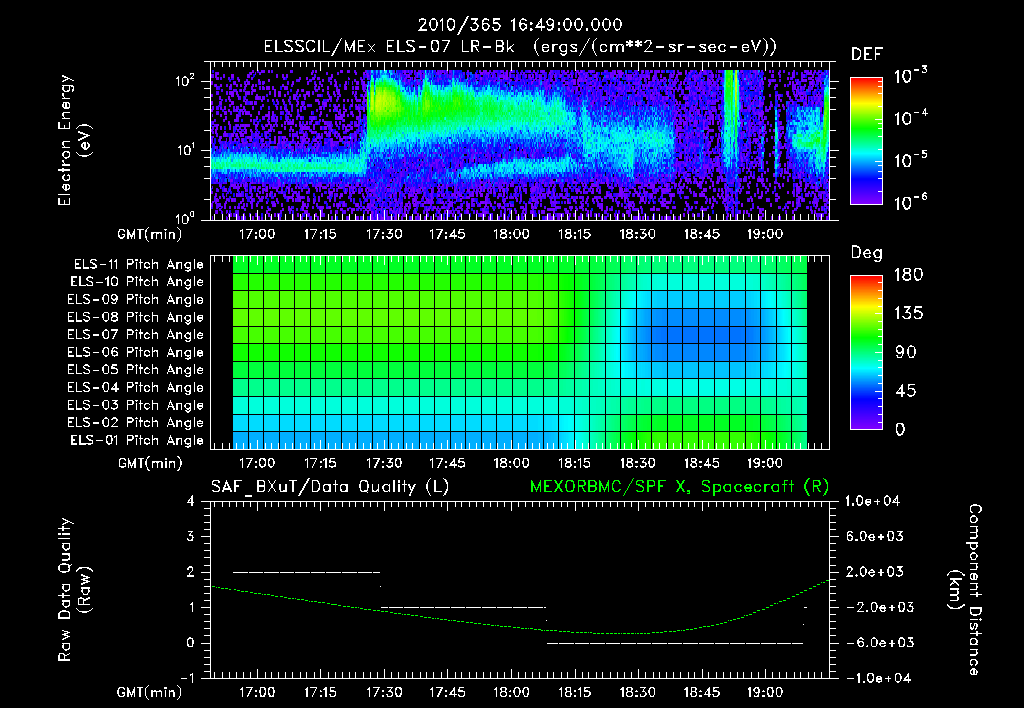This screenshot has height=708, width=1024.
Task: Click the ELS-11 Pitch Angle row label
Action: [x=138, y=265]
